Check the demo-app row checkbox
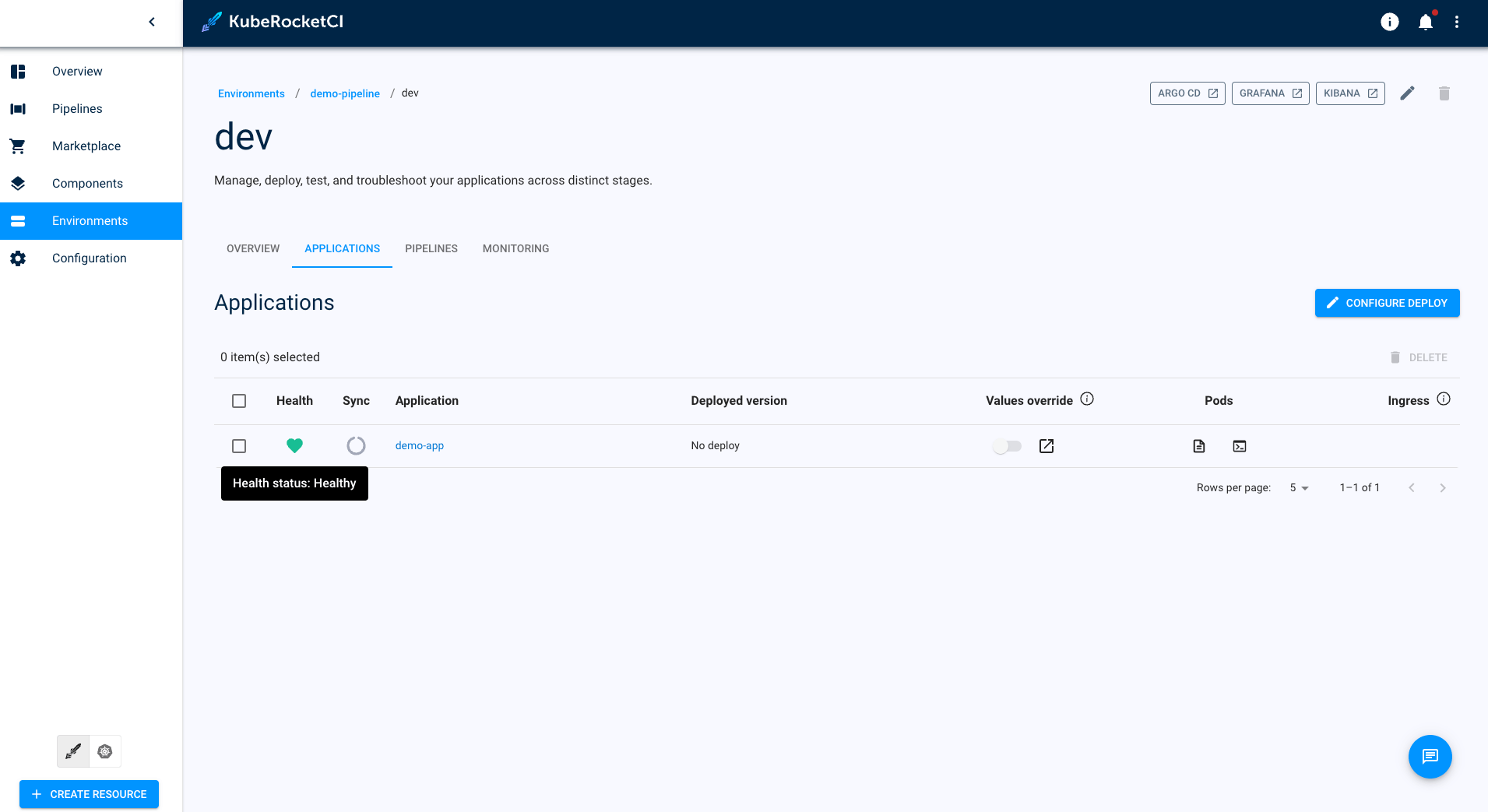This screenshot has height=812, width=1488. click(239, 446)
